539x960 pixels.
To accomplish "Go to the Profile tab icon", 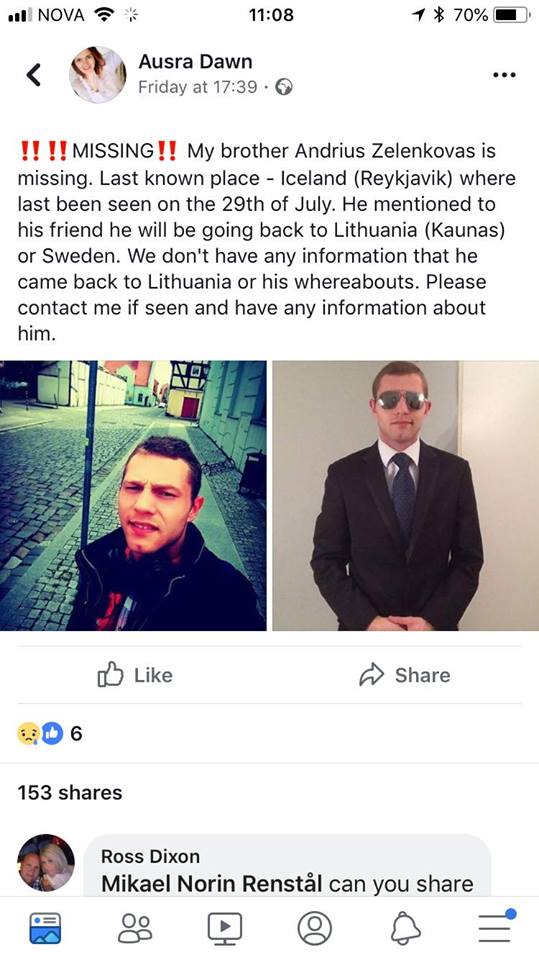I will pyautogui.click(x=314, y=928).
